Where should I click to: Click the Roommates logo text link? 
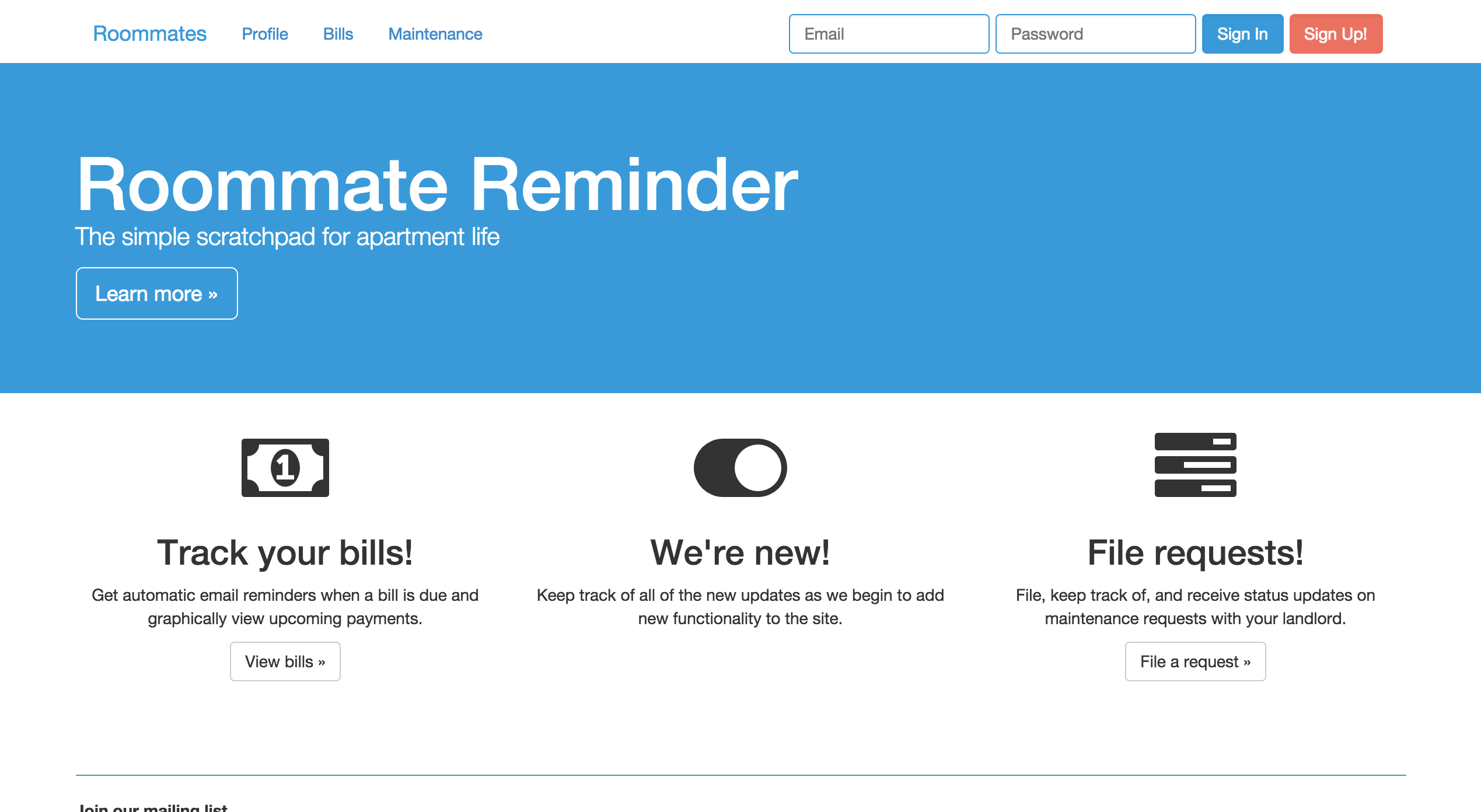151,33
